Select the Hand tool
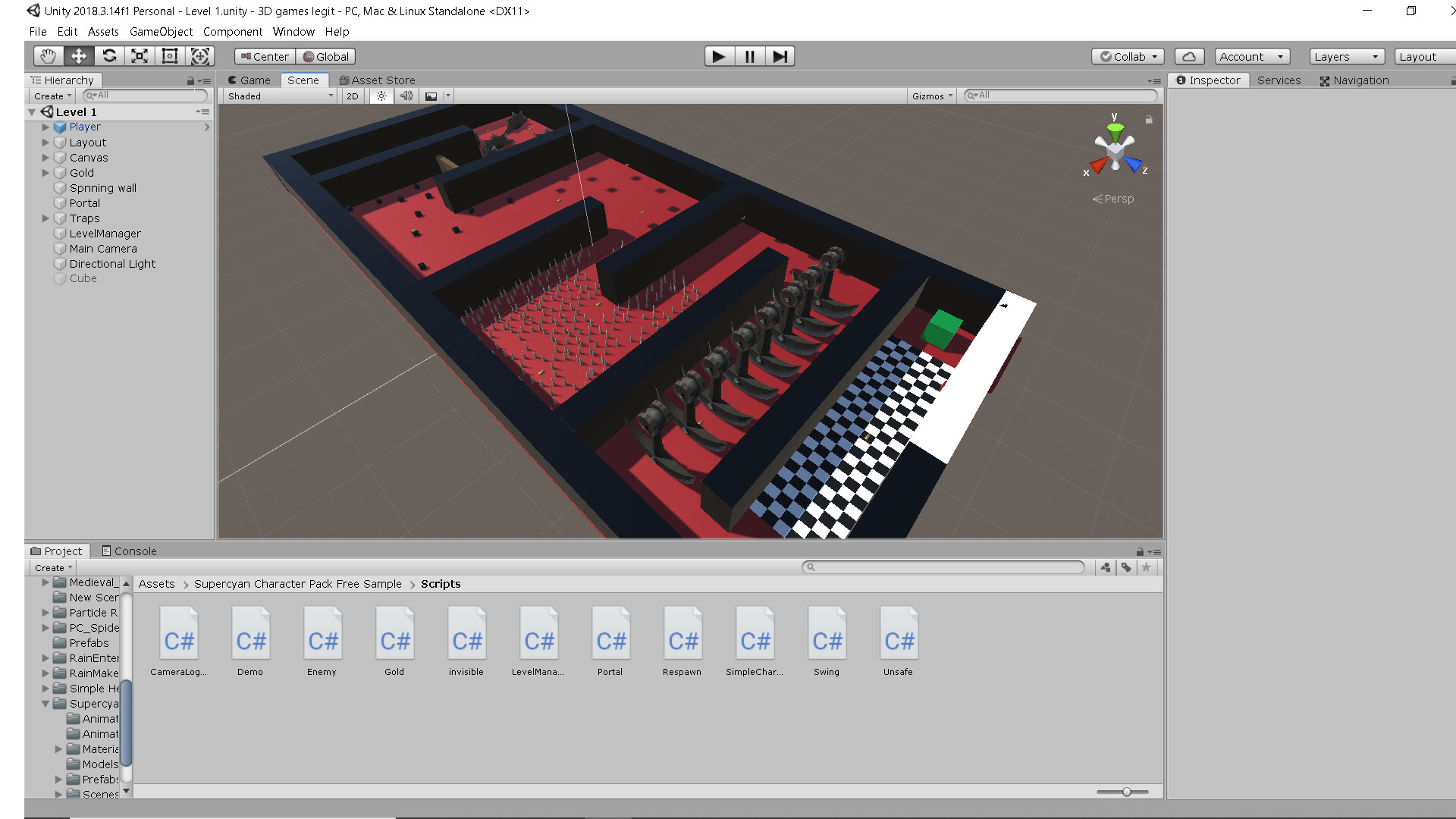Screen dimensions: 1456x819 (x=47, y=55)
